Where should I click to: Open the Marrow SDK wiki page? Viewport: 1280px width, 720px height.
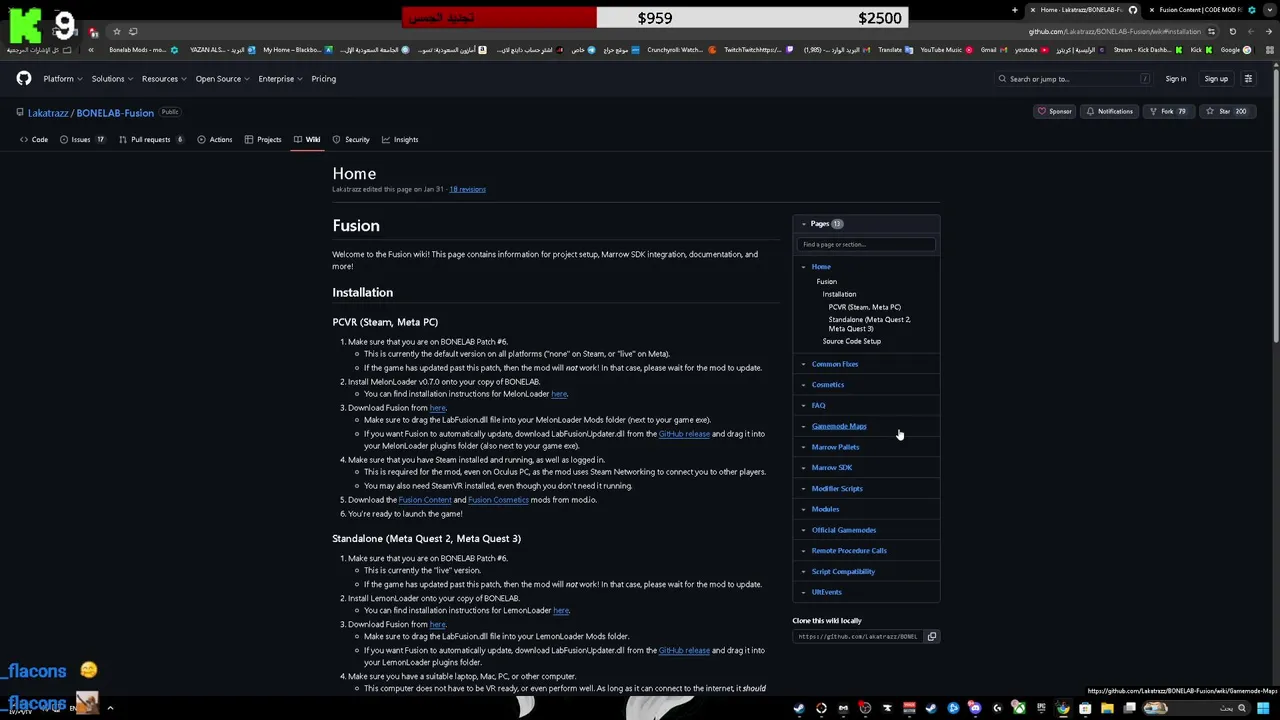pyautogui.click(x=832, y=468)
